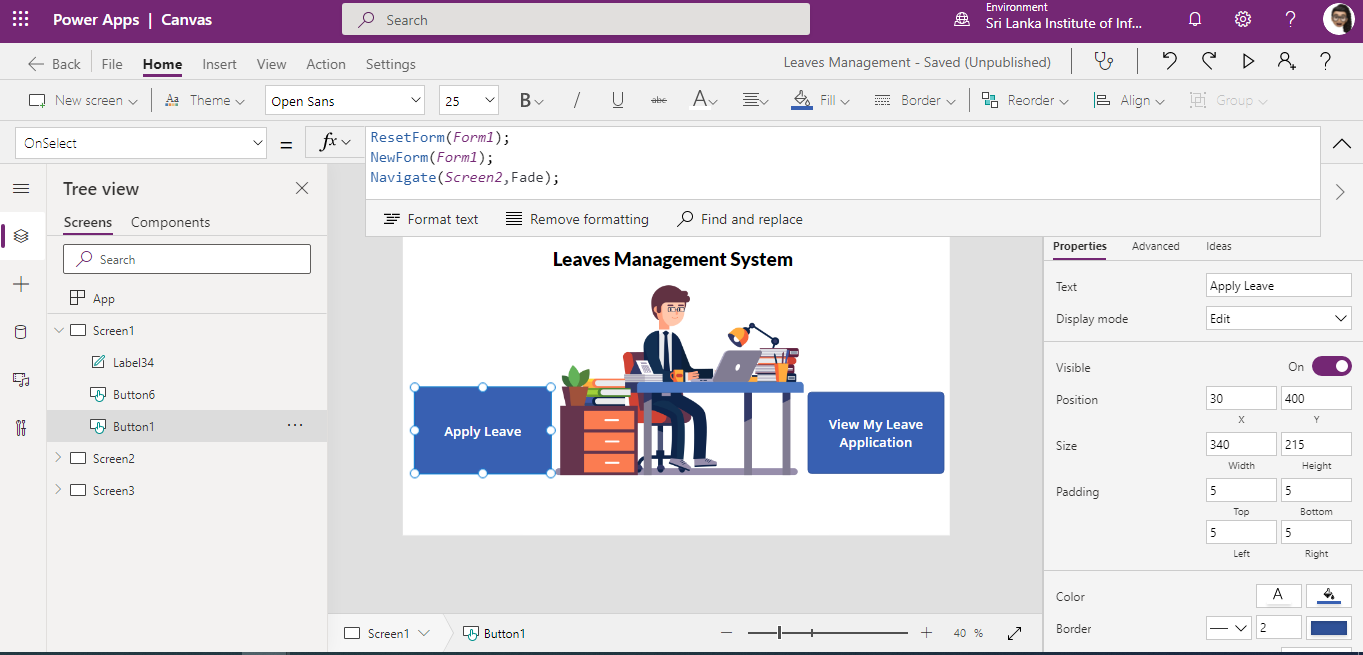Open the View menu tab
Image resolution: width=1363 pixels, height=655 pixels.
(271, 64)
